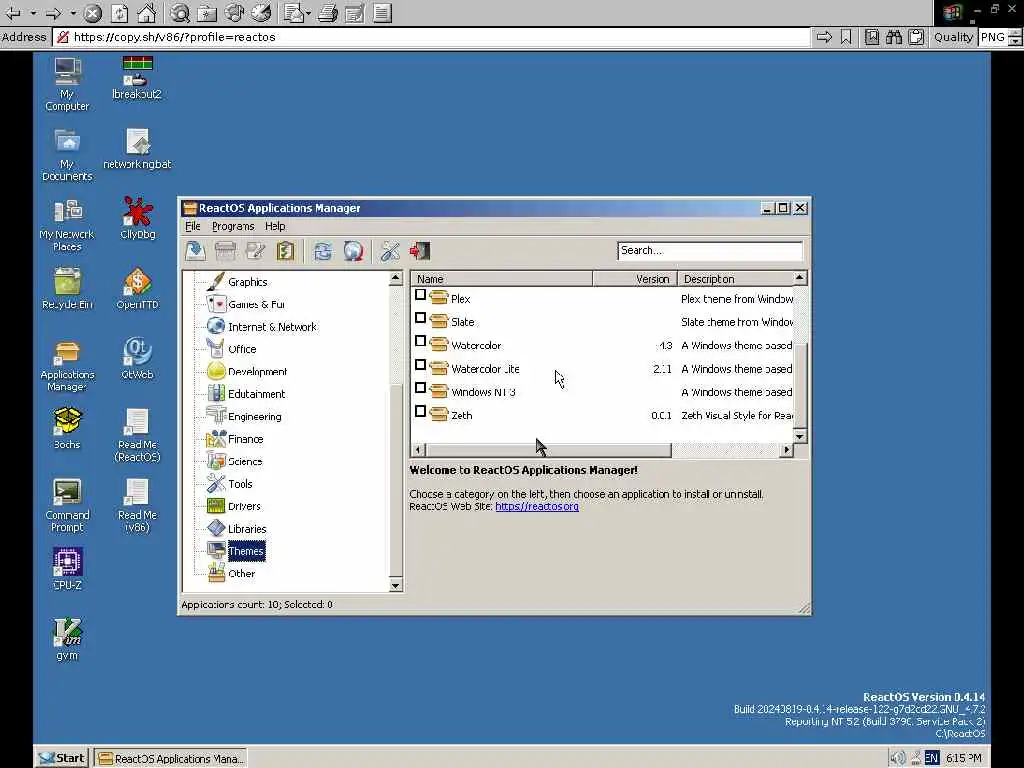Check the Slate theme checkbox
The height and width of the screenshot is (768, 1024).
[x=421, y=318]
